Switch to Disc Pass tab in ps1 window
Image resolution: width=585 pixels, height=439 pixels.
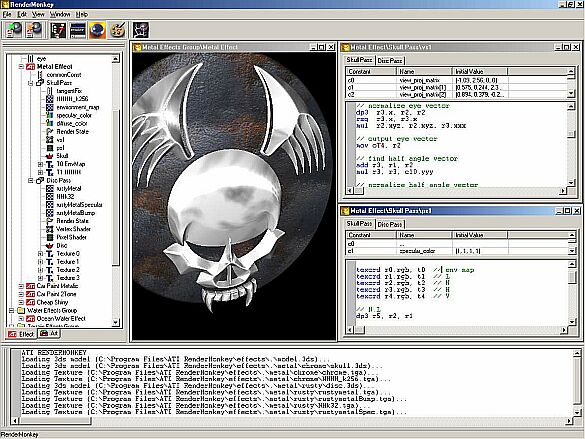click(390, 225)
